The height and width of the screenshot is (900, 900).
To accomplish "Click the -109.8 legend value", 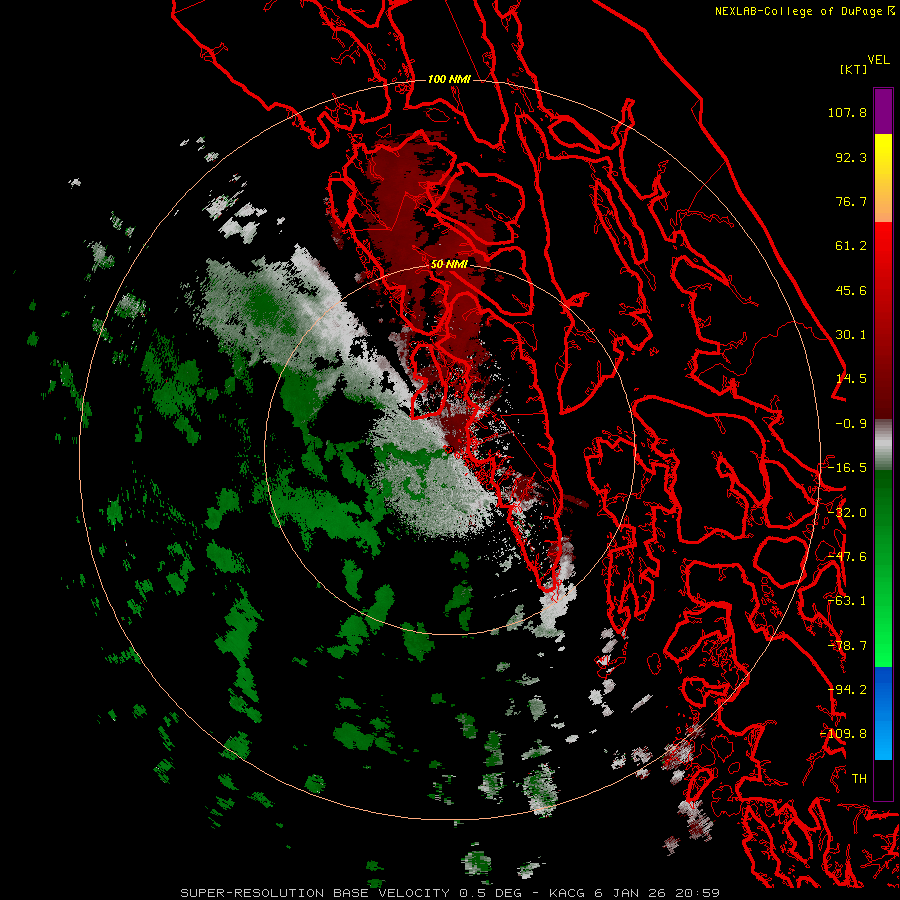I will click(844, 734).
